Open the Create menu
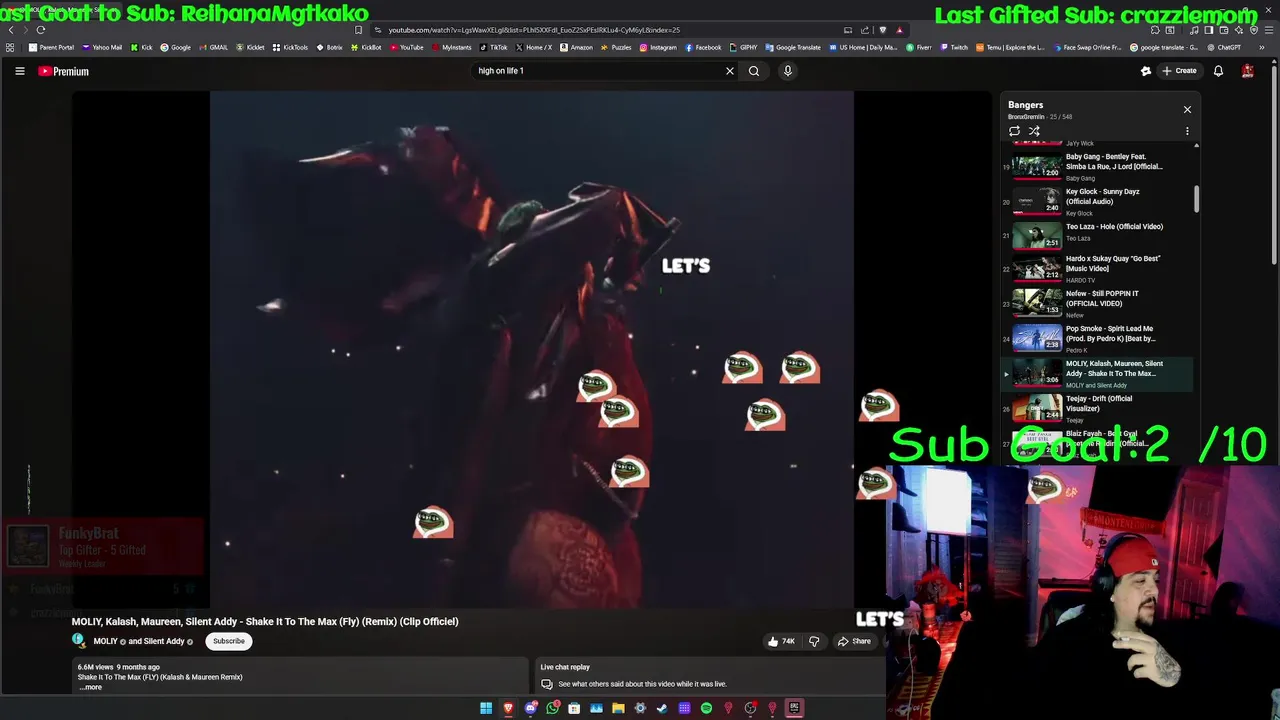 pos(1179,71)
